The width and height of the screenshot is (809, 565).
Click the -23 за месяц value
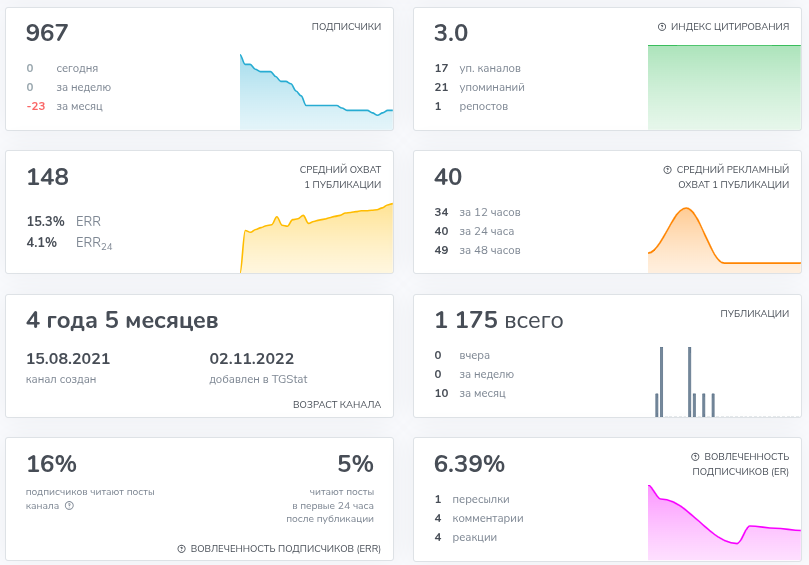(x=64, y=106)
